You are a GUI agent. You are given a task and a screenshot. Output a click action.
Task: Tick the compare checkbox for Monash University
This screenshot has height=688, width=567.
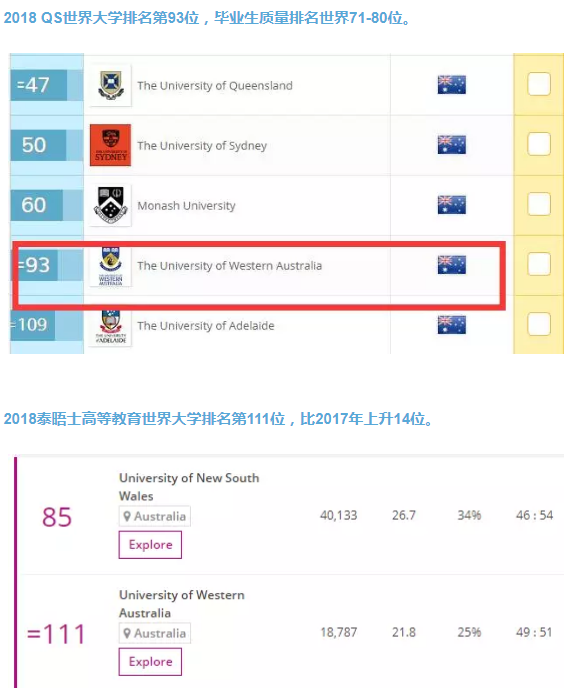(x=539, y=204)
